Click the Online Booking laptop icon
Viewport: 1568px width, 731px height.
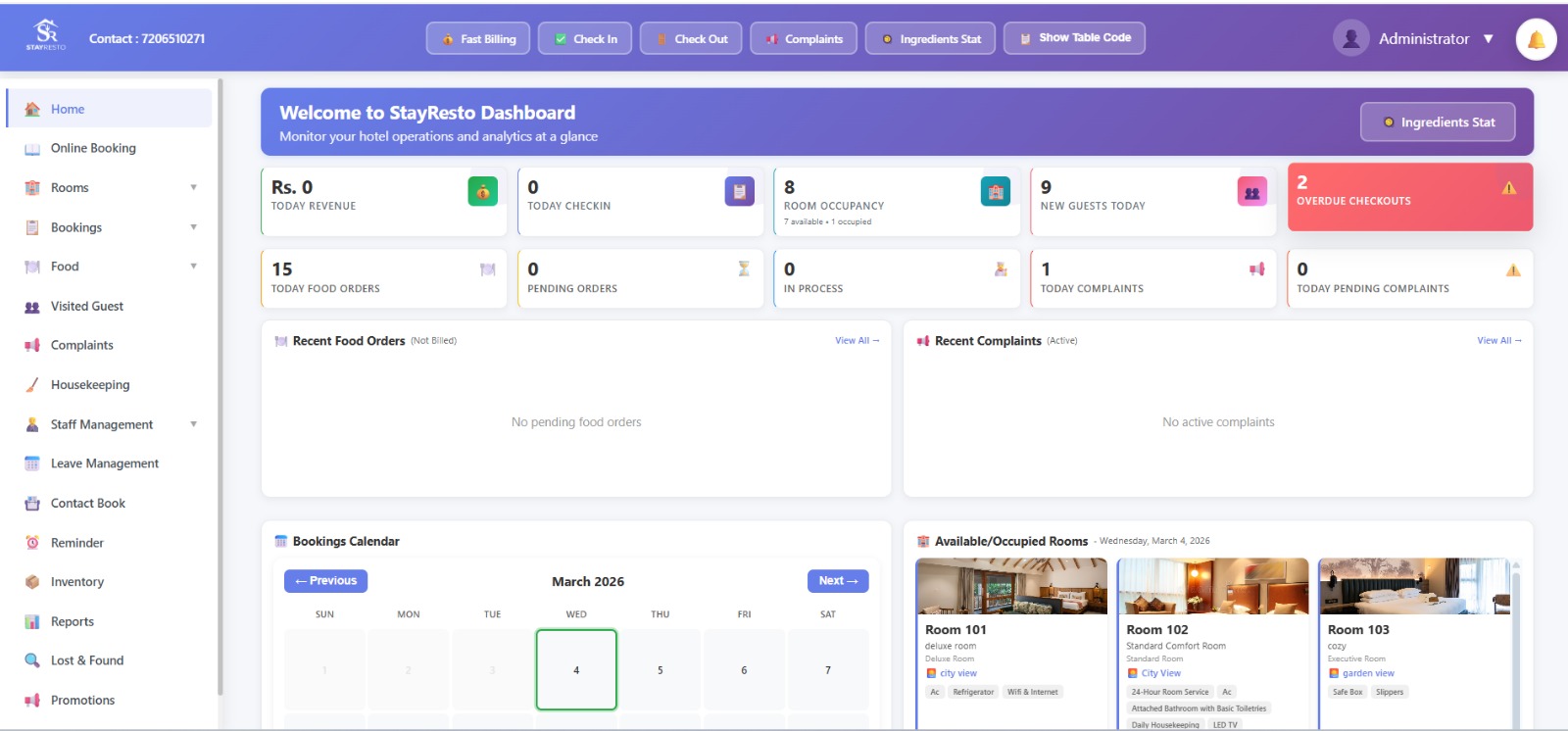32,149
